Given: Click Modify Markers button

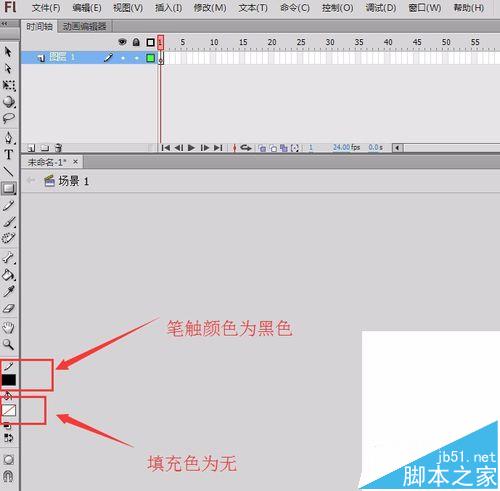Looking at the screenshot, I should (x=295, y=148).
